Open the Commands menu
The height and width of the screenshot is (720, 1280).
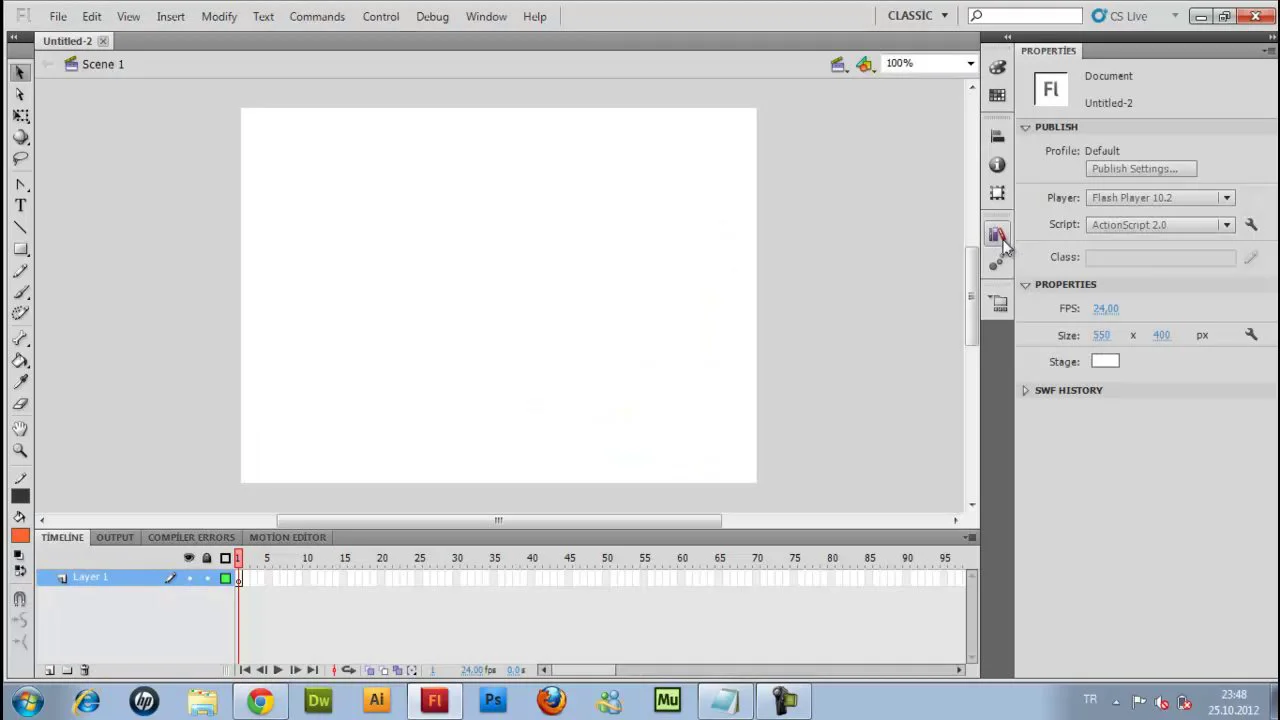pos(317,17)
